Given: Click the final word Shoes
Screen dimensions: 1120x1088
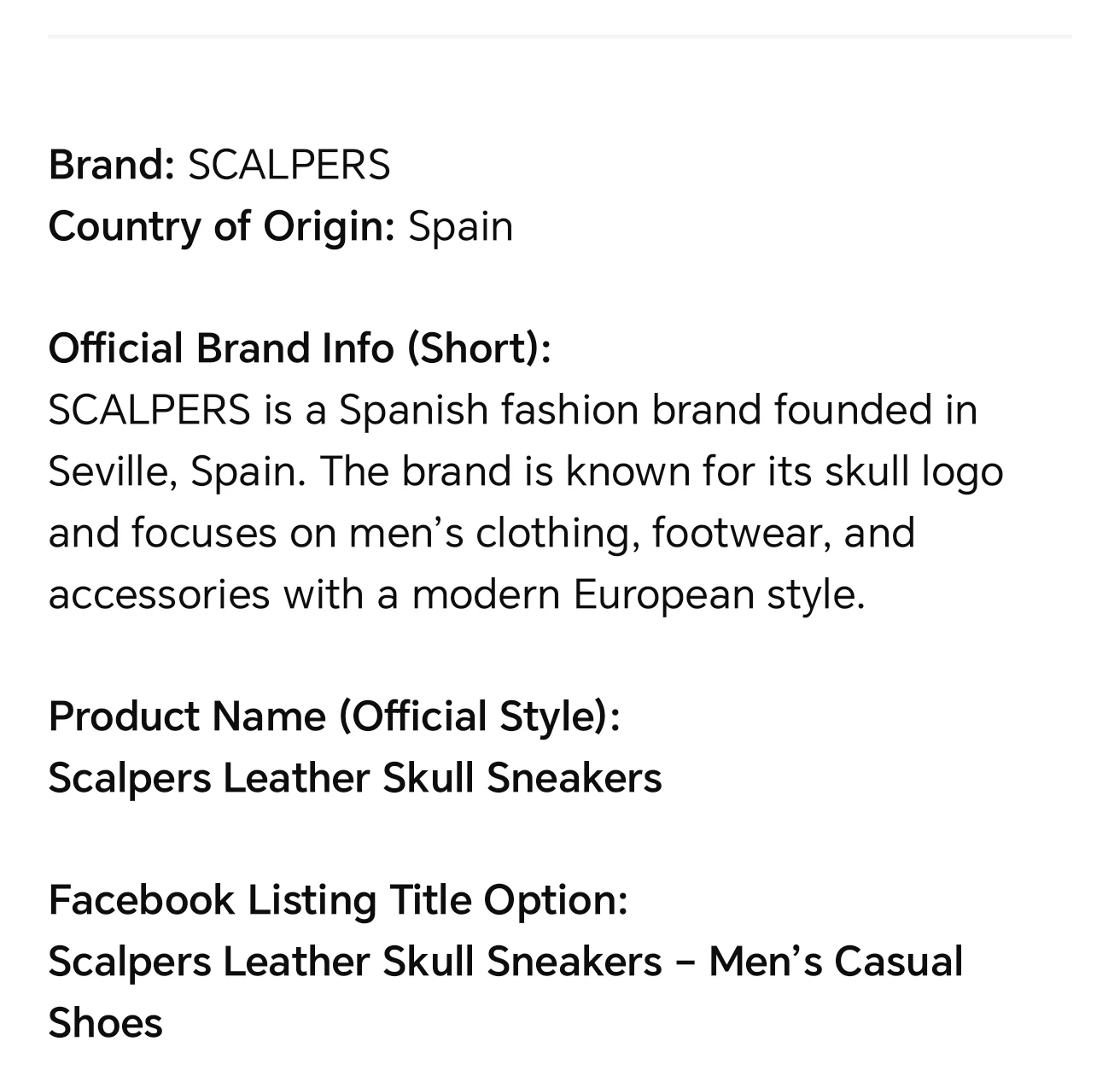Looking at the screenshot, I should tap(105, 1023).
